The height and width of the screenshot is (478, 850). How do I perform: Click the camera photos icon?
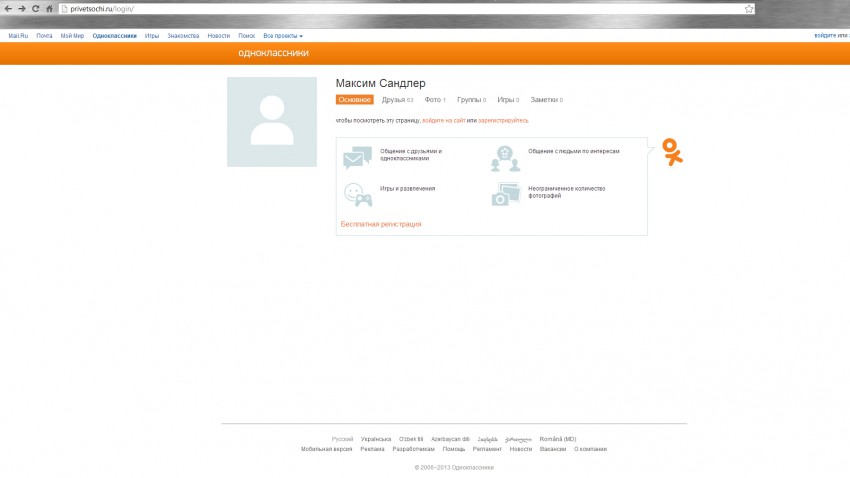[505, 194]
